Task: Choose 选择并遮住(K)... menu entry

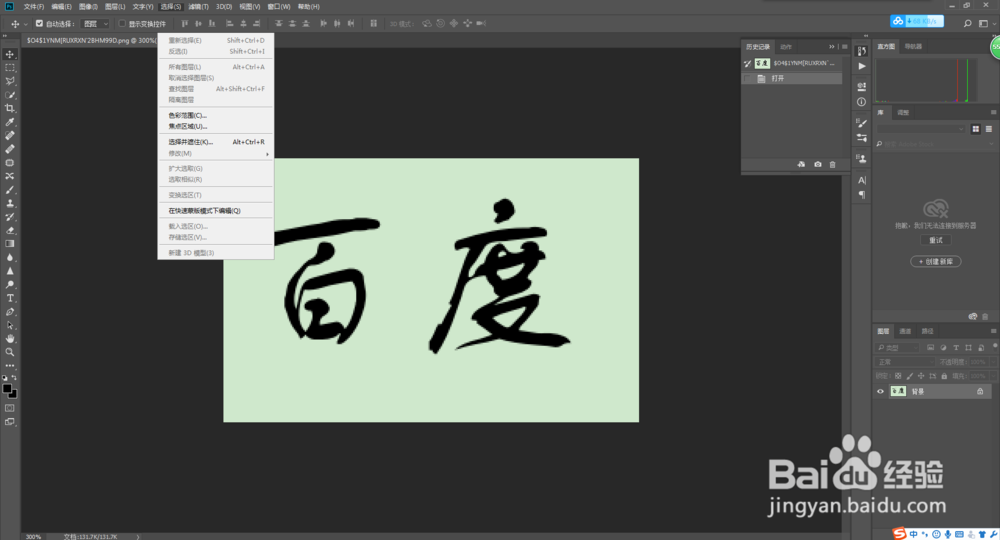Action: (216, 142)
